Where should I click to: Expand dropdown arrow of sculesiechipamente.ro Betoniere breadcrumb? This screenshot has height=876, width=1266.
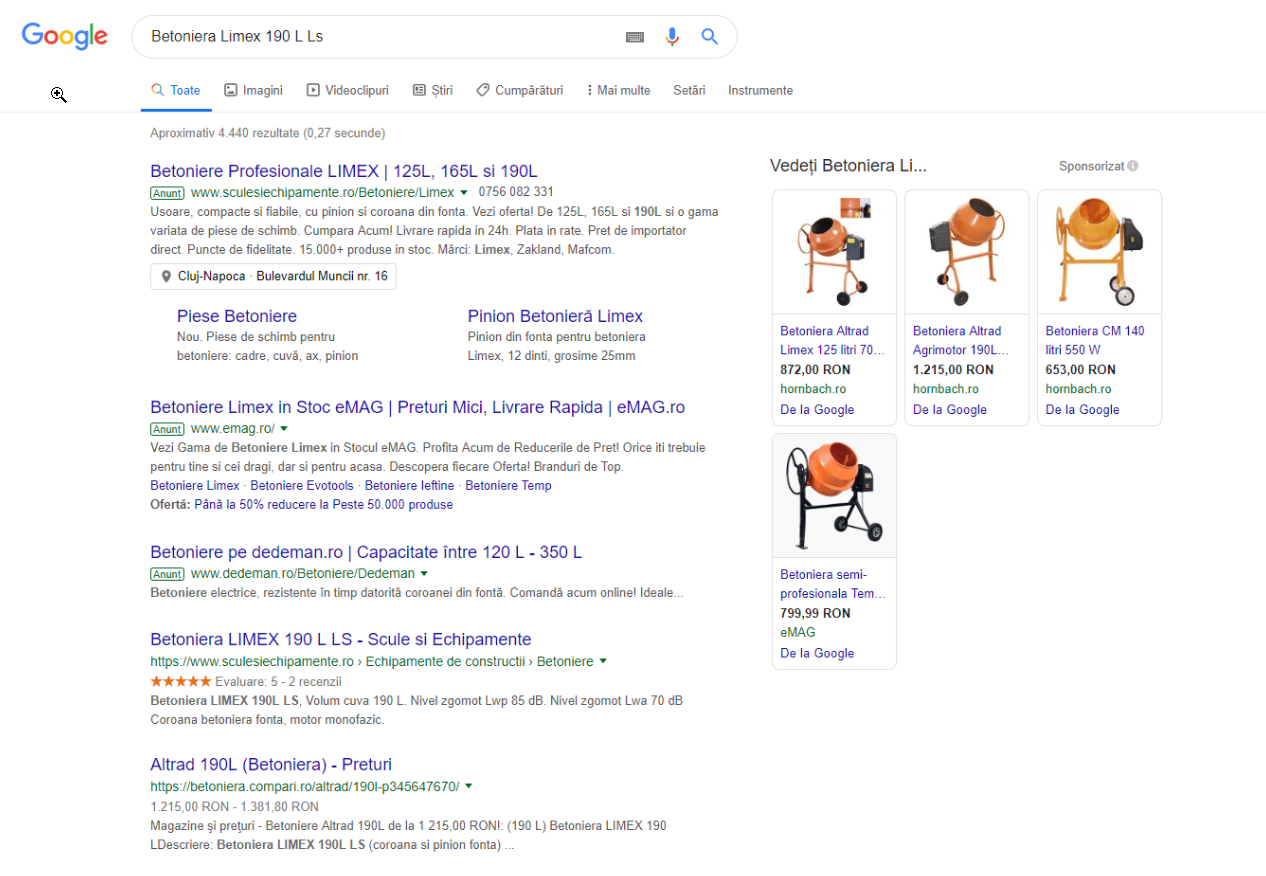603,662
